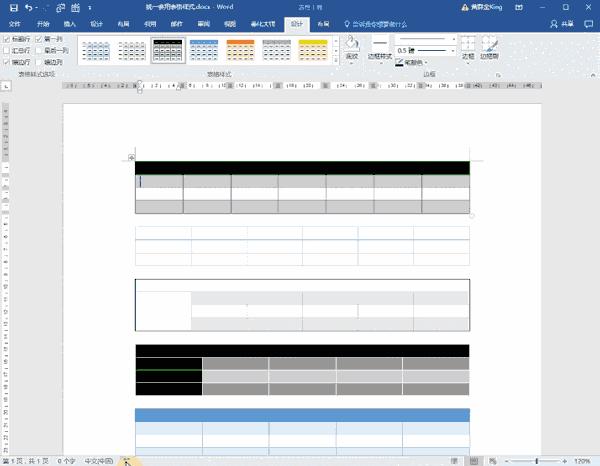Switch to the 引用 (References) tab
The height and width of the screenshot is (466, 600).
(150, 24)
